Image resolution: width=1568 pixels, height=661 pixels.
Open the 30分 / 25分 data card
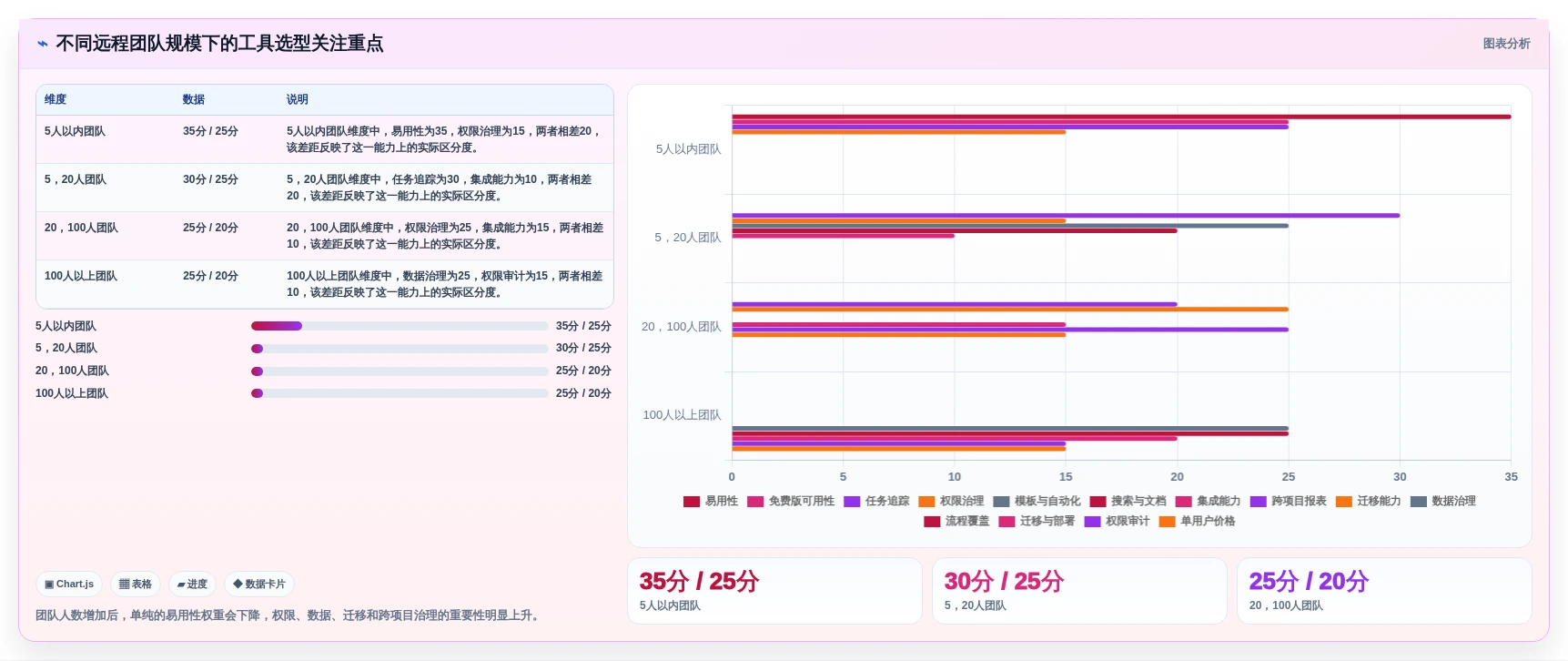pyautogui.click(x=1079, y=591)
